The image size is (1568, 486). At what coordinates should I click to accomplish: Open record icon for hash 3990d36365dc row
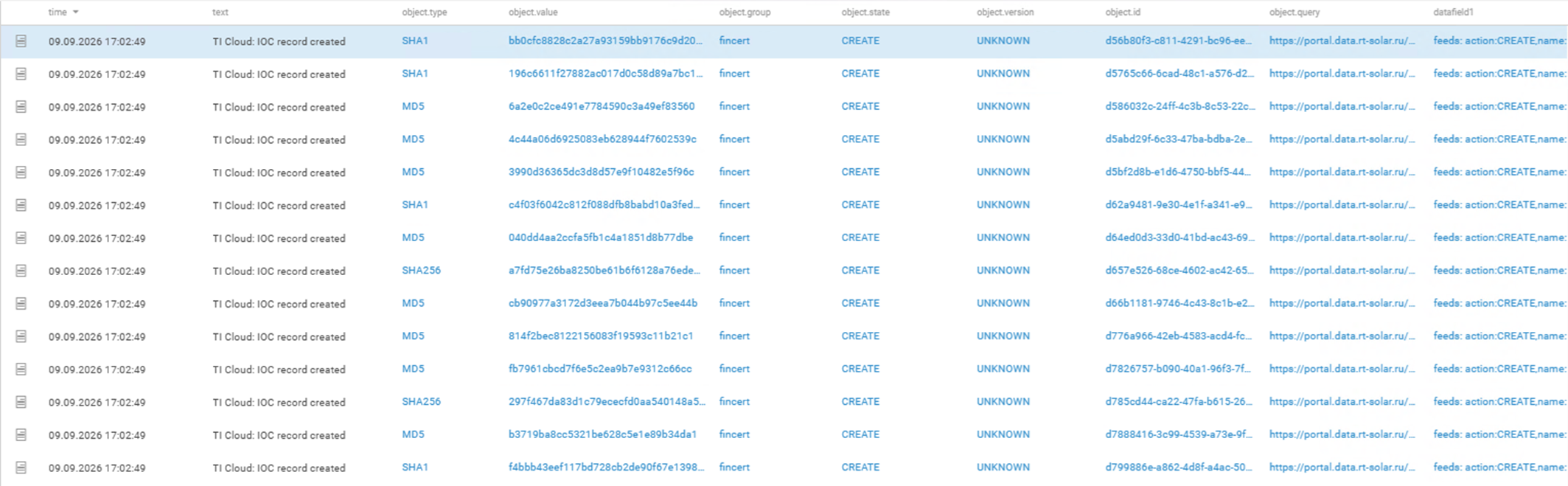(21, 173)
